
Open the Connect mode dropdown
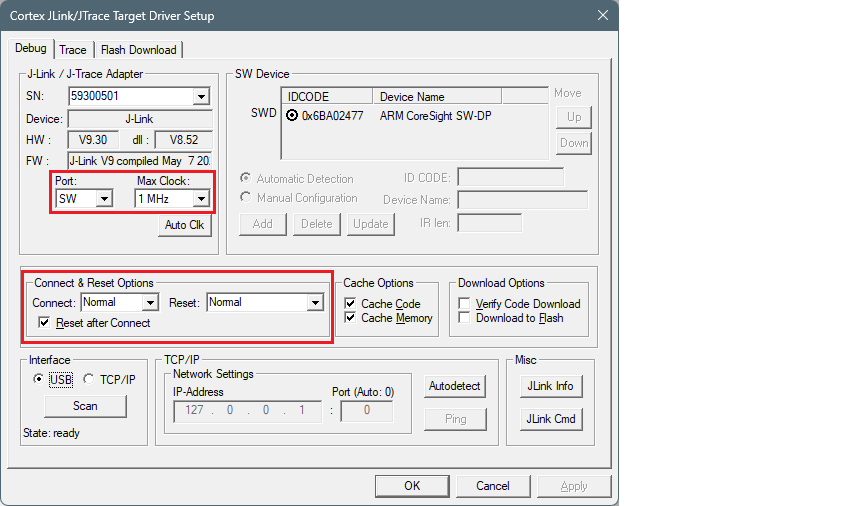[150, 302]
